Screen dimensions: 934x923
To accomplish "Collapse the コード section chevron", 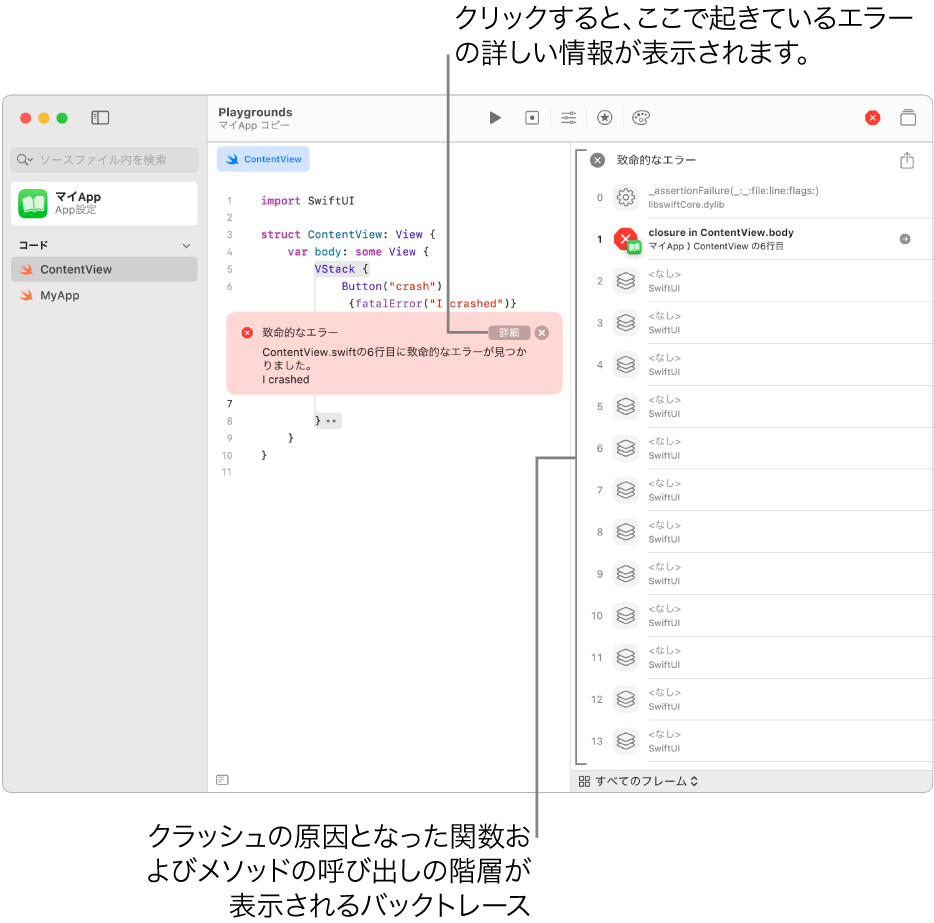I will (x=186, y=245).
